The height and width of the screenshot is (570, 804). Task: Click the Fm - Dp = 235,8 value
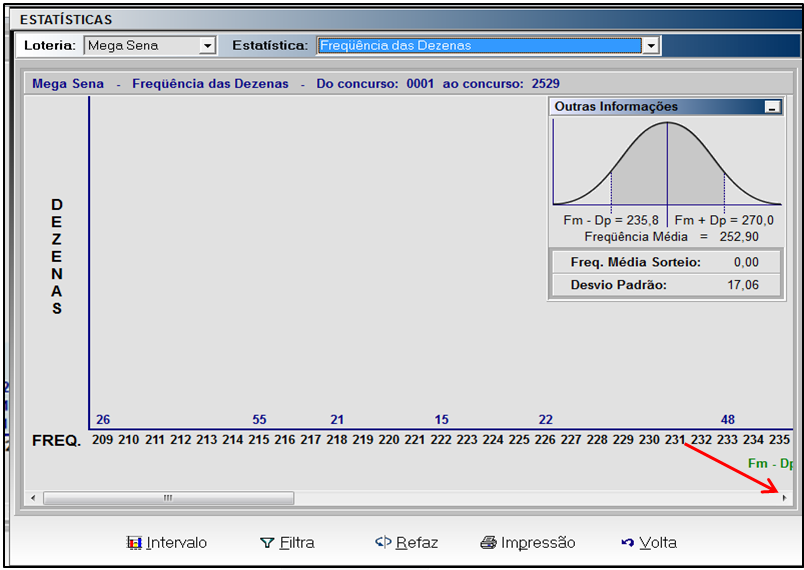(x=611, y=220)
